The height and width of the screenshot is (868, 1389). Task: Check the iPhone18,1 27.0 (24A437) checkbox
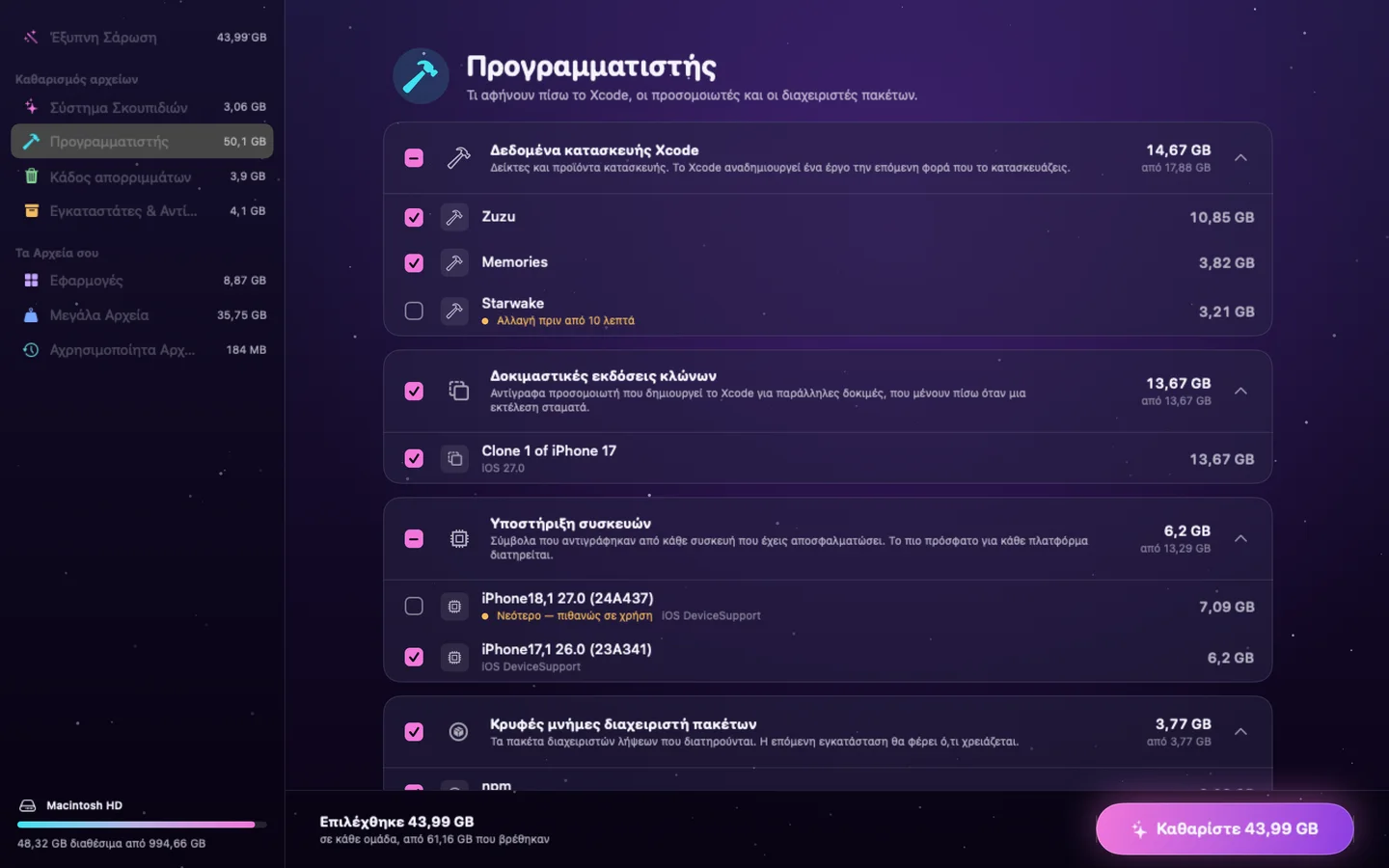(414, 607)
